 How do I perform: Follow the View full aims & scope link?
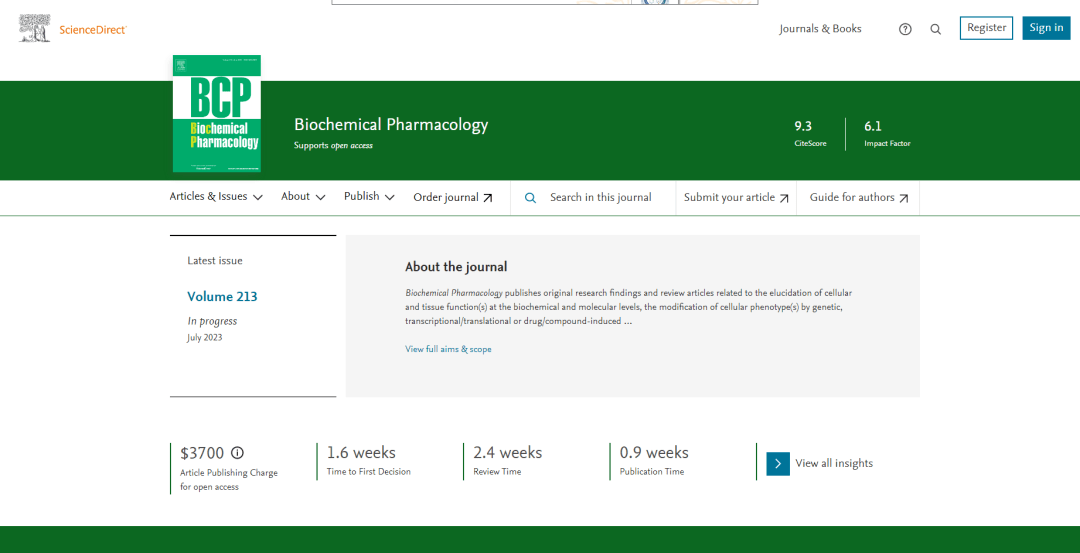point(448,349)
